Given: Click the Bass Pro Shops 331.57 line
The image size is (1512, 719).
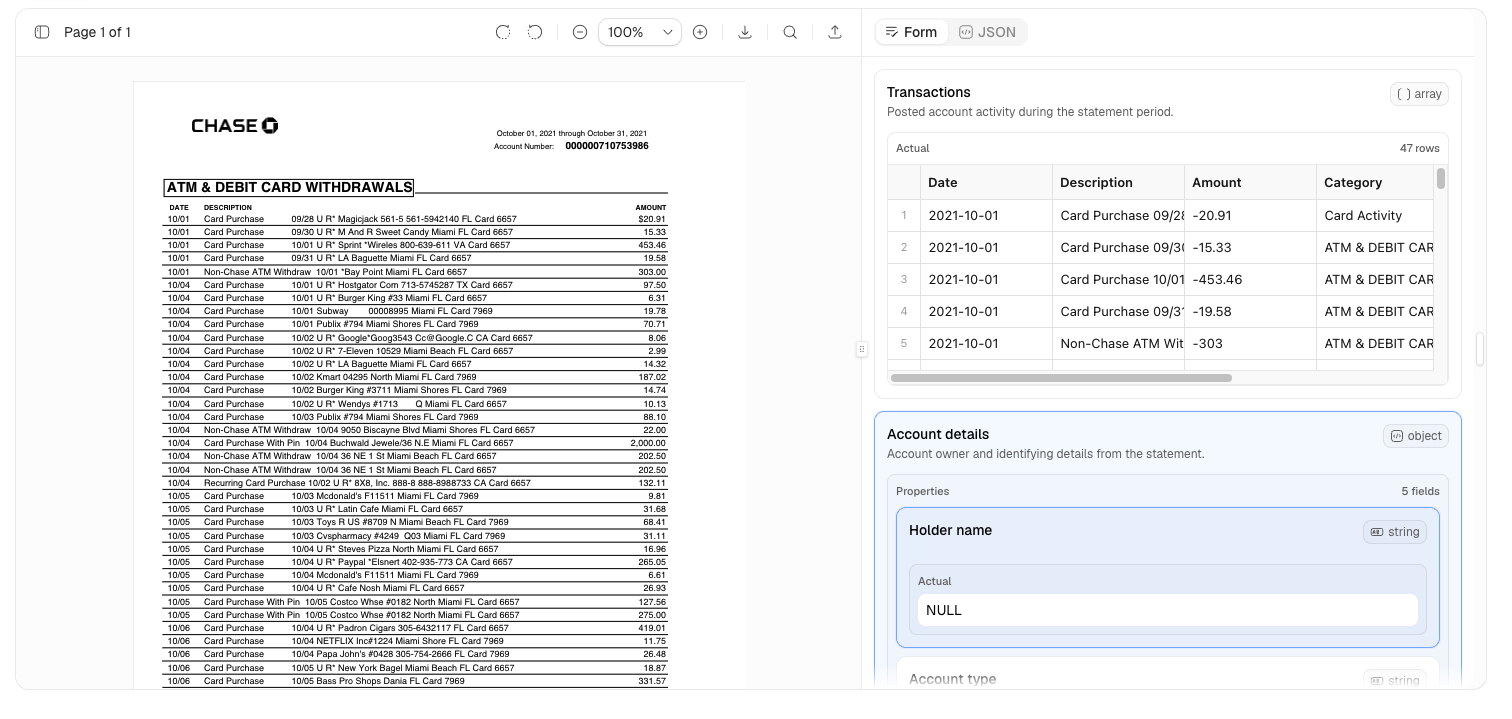Looking at the screenshot, I should 416,681.
